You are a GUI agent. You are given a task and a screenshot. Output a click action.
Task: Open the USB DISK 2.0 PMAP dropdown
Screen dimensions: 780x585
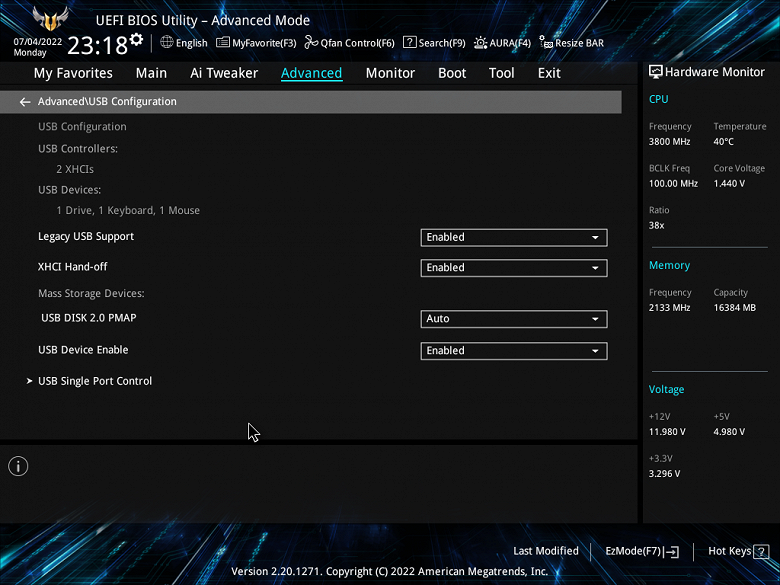coord(514,319)
